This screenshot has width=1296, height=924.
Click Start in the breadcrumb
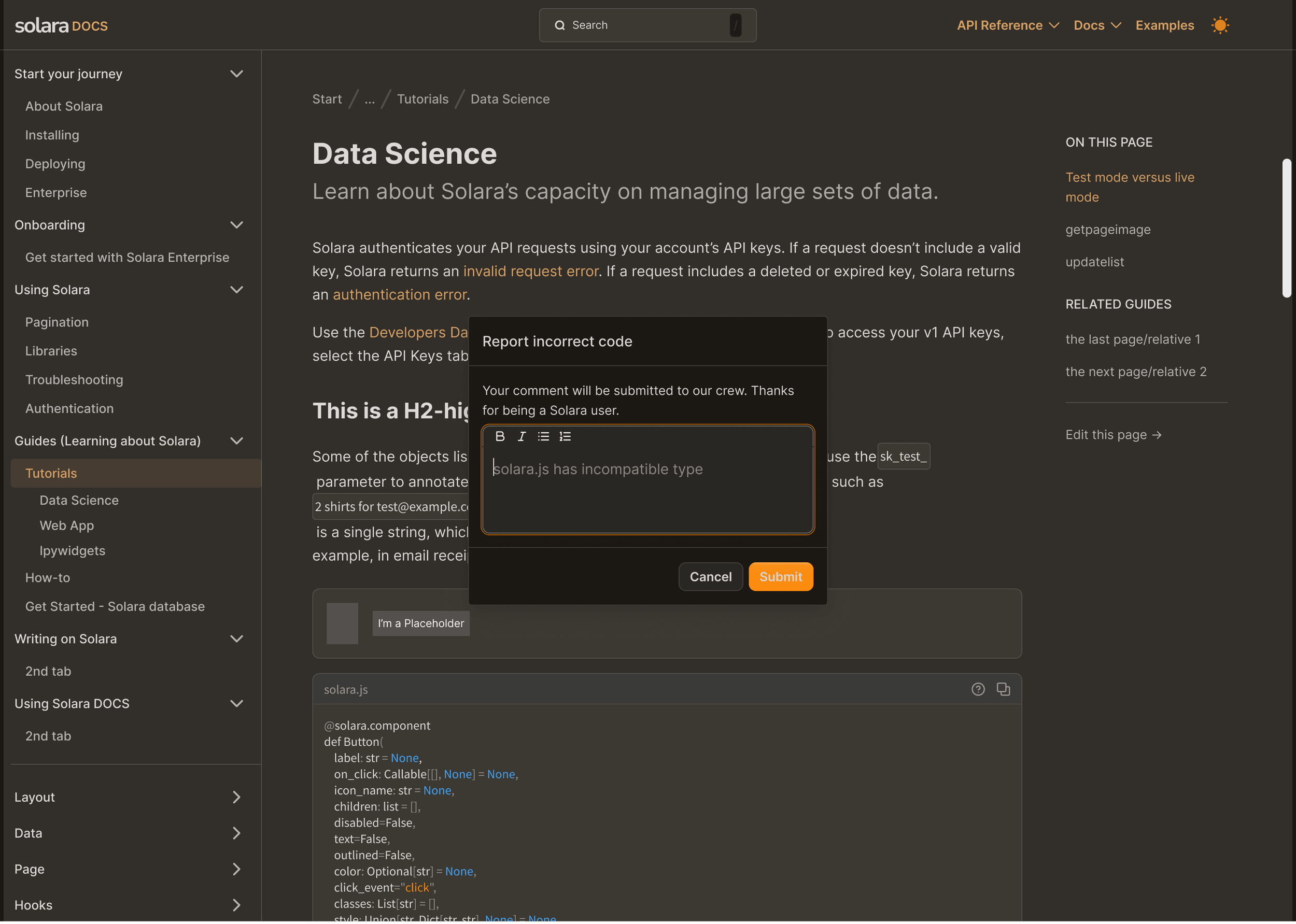coord(327,99)
